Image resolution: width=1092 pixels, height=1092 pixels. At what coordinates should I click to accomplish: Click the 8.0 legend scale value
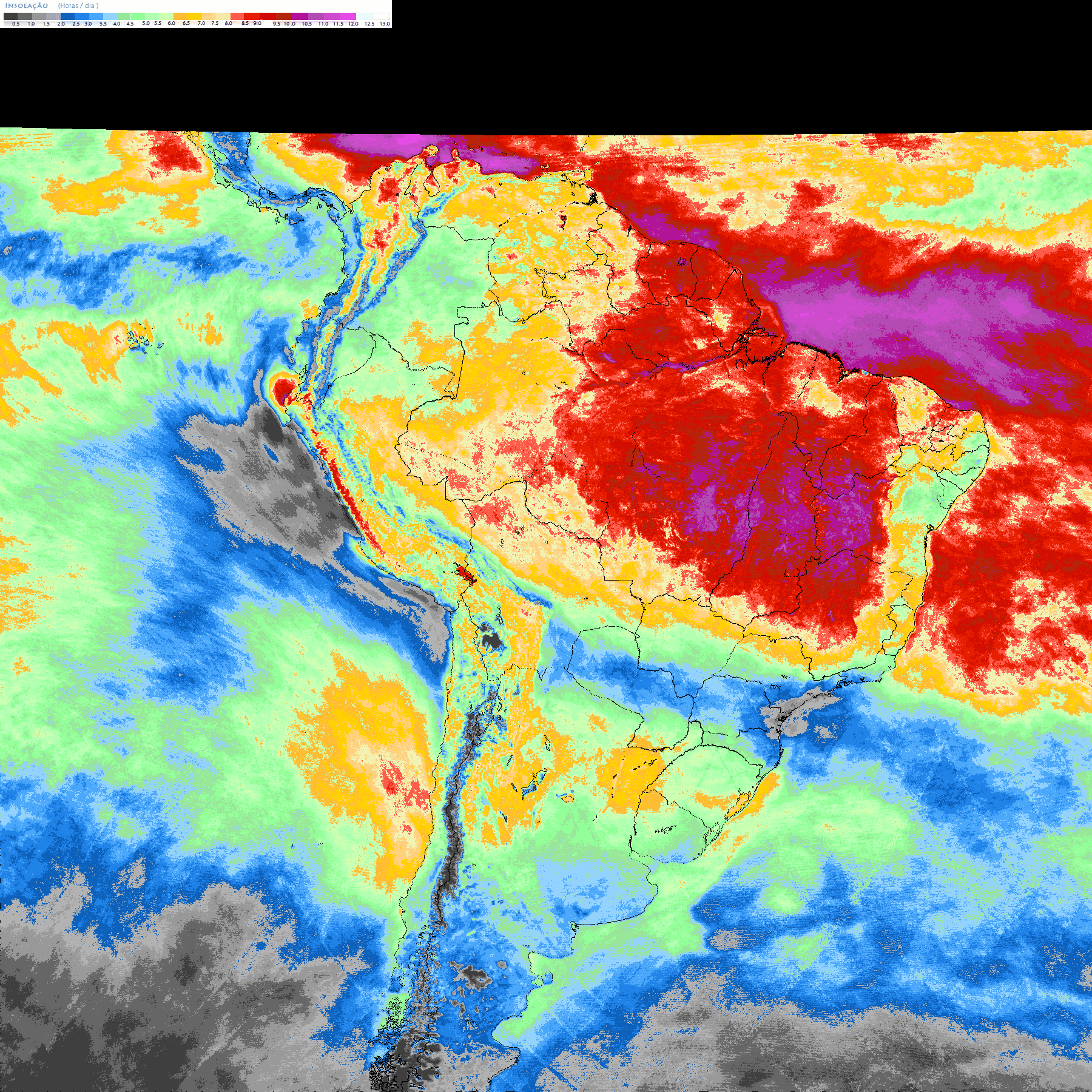click(228, 23)
